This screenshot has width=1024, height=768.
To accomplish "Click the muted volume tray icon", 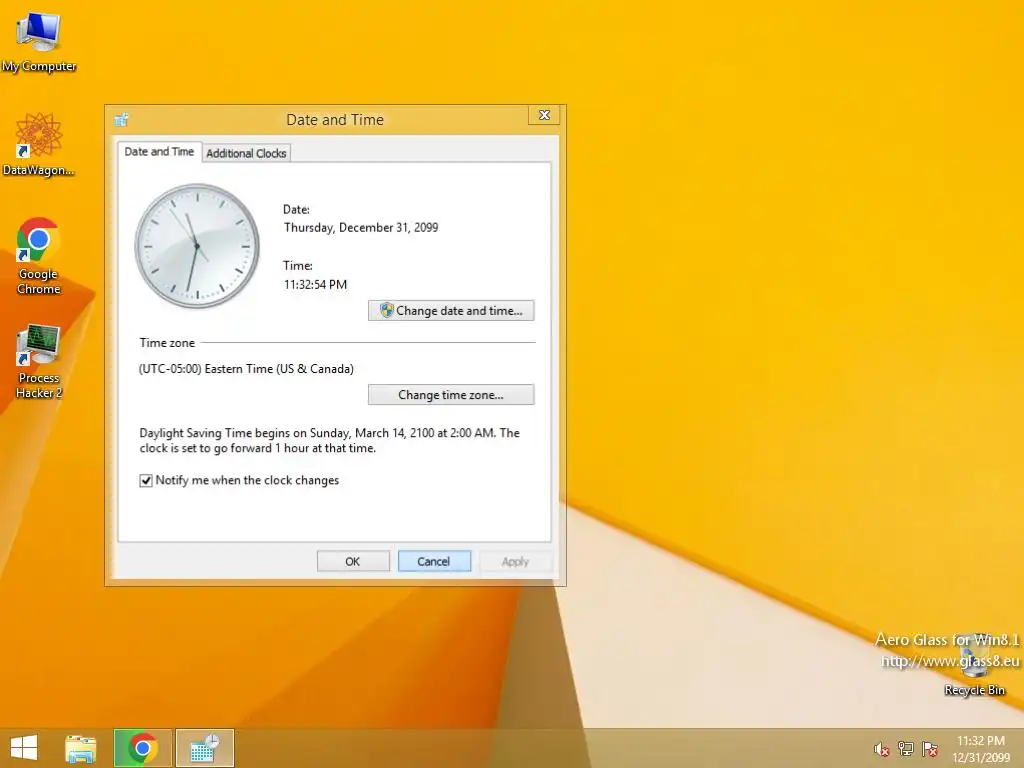I will [882, 749].
